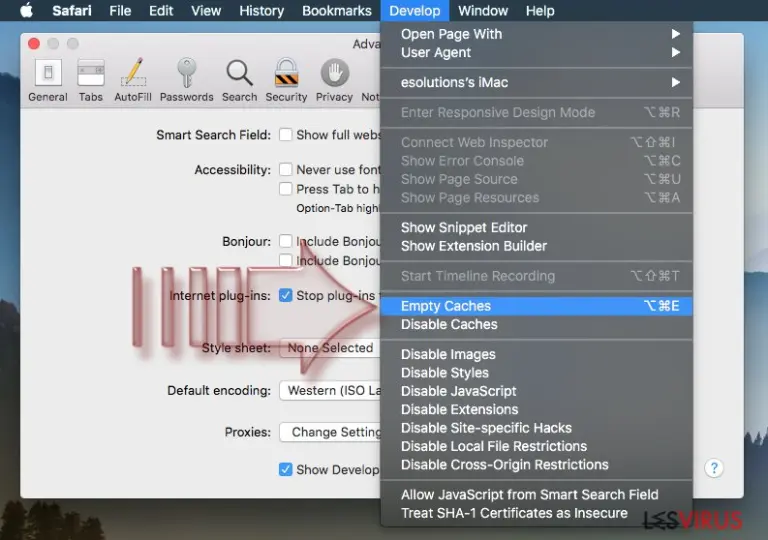Open Style sheet None Selected dropdown
This screenshot has height=540, width=768.
coord(330,348)
